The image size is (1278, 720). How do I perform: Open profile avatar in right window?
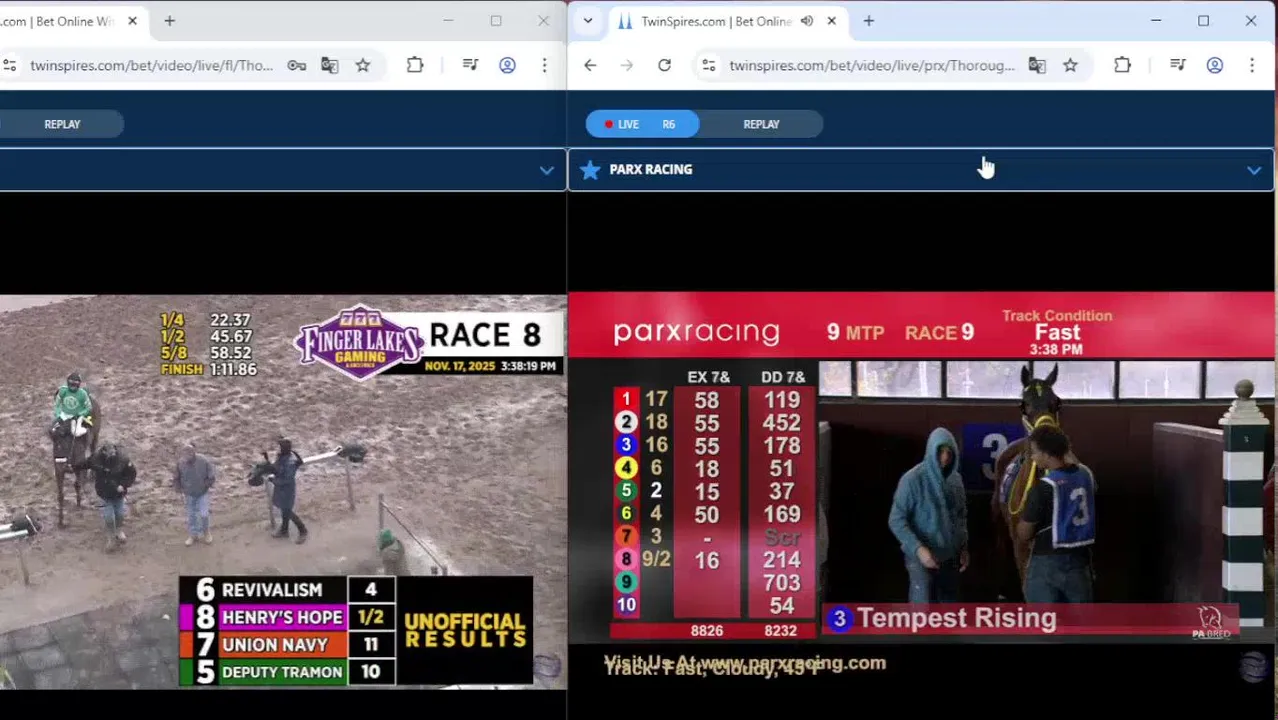pos(1214,65)
